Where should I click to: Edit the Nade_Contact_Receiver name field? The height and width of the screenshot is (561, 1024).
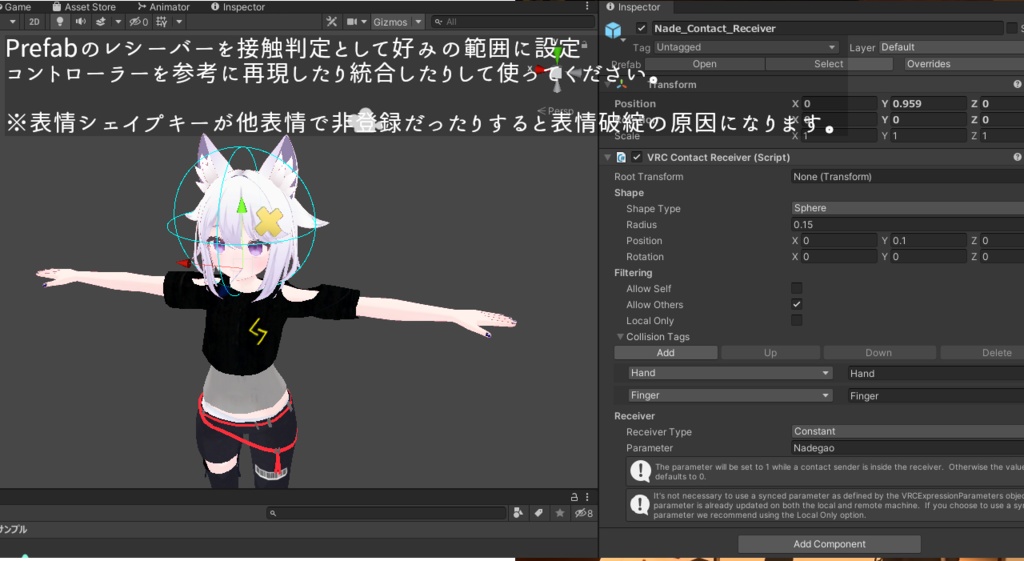click(827, 28)
